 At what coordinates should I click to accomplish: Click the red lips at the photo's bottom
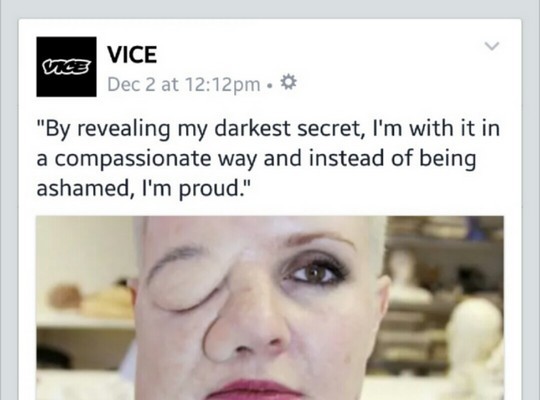(x=257, y=389)
